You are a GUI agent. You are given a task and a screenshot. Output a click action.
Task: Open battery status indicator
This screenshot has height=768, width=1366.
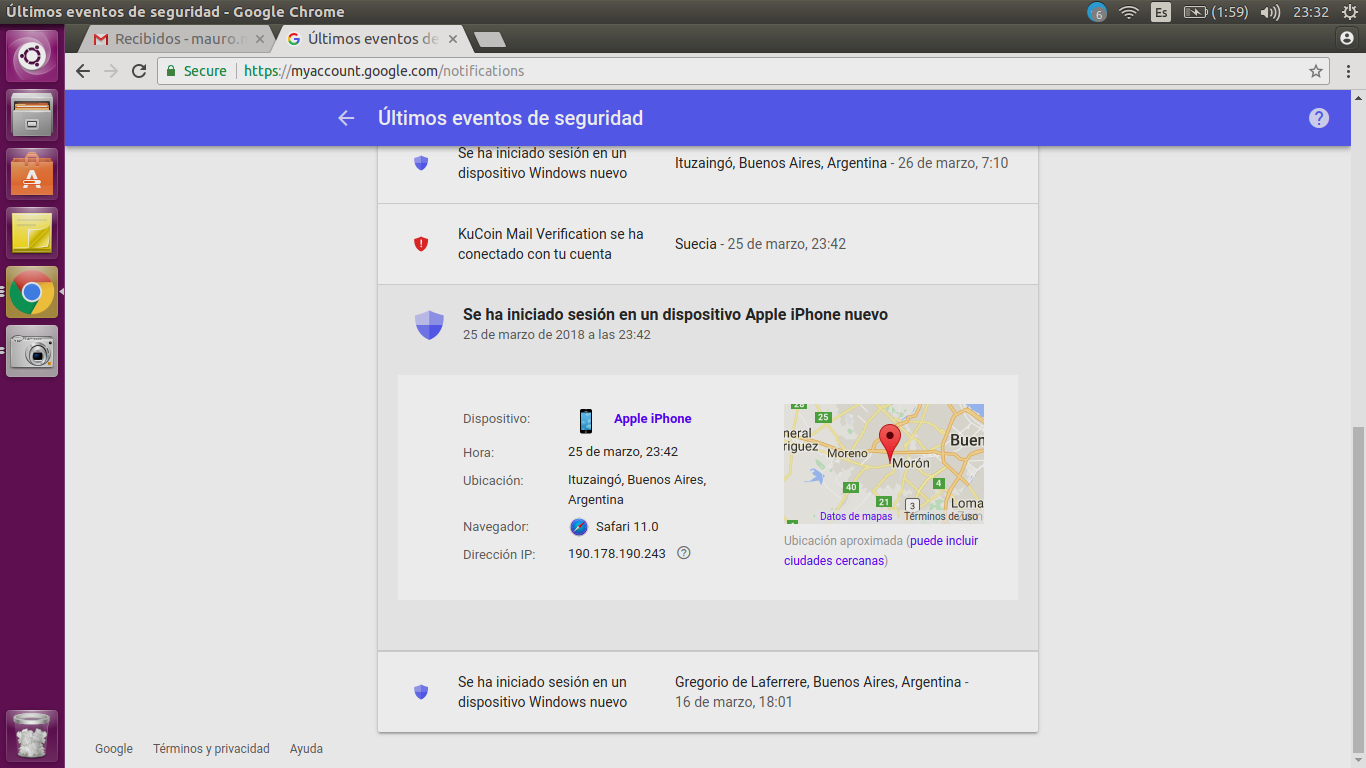[1214, 12]
